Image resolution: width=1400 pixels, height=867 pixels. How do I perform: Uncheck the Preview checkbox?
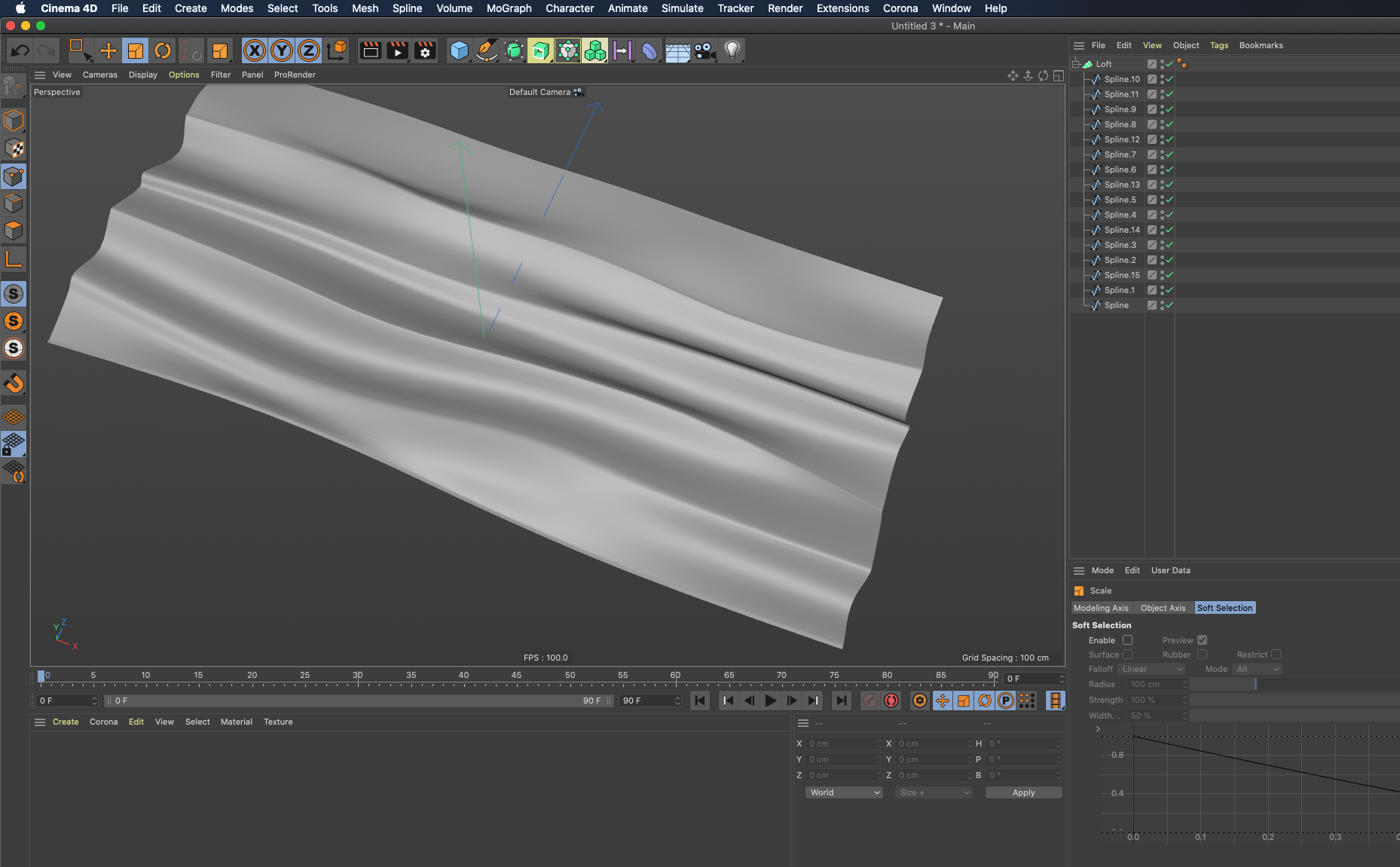click(x=1202, y=640)
